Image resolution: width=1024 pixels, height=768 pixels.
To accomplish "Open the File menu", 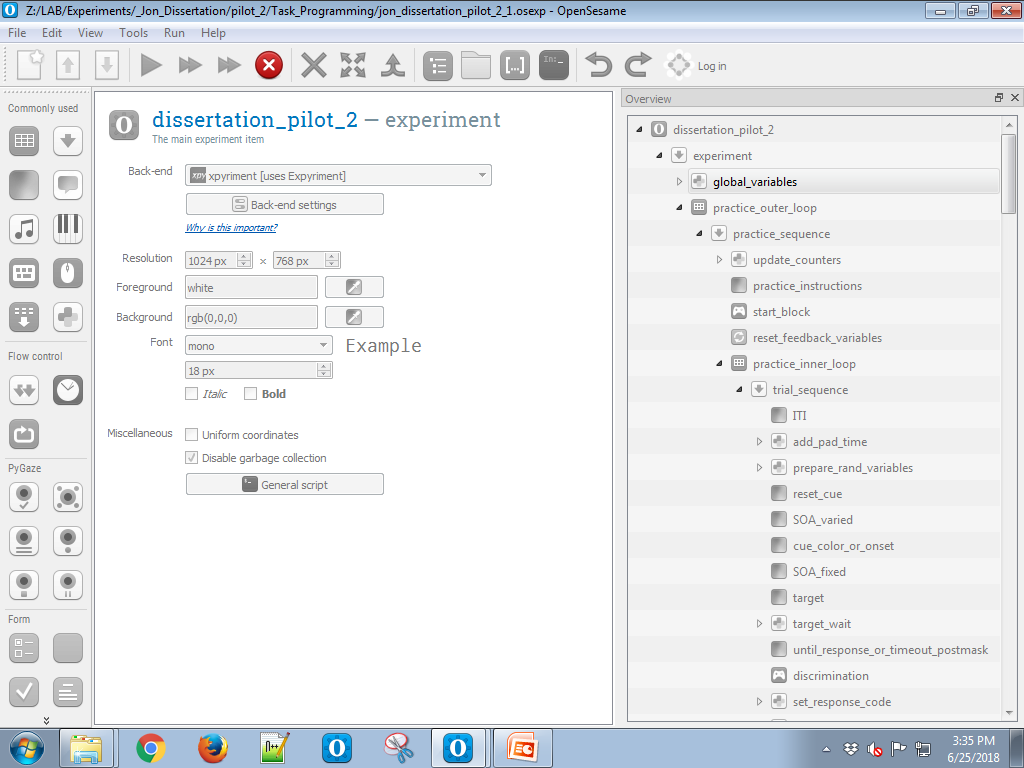I will tap(17, 33).
